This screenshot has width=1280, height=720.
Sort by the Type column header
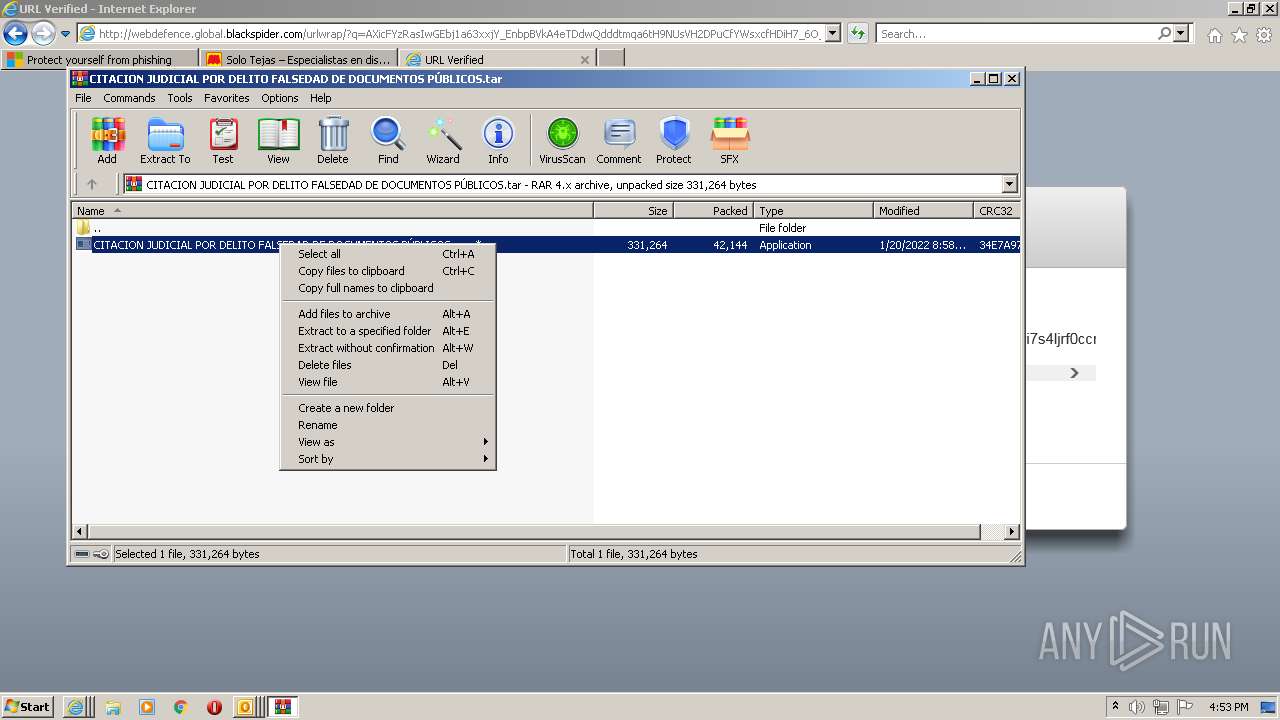pos(813,211)
